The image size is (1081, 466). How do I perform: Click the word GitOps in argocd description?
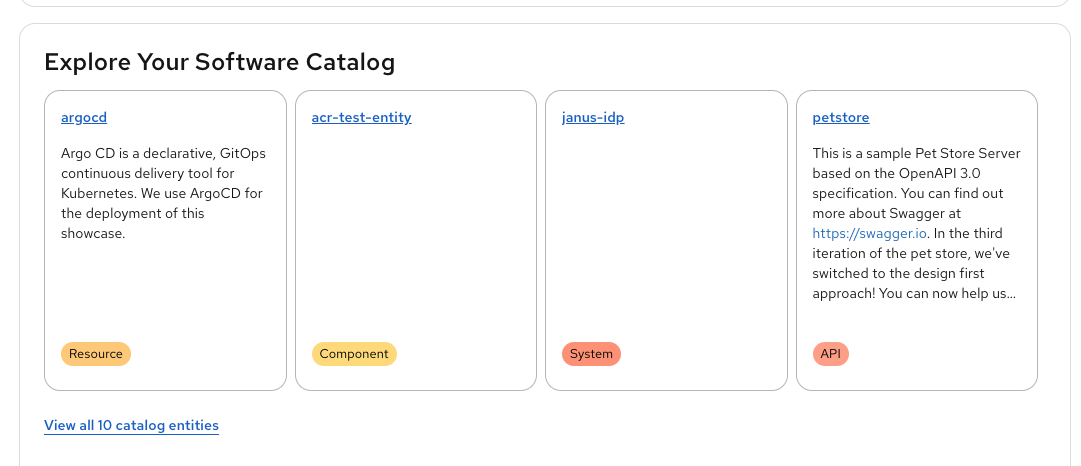pos(222,153)
